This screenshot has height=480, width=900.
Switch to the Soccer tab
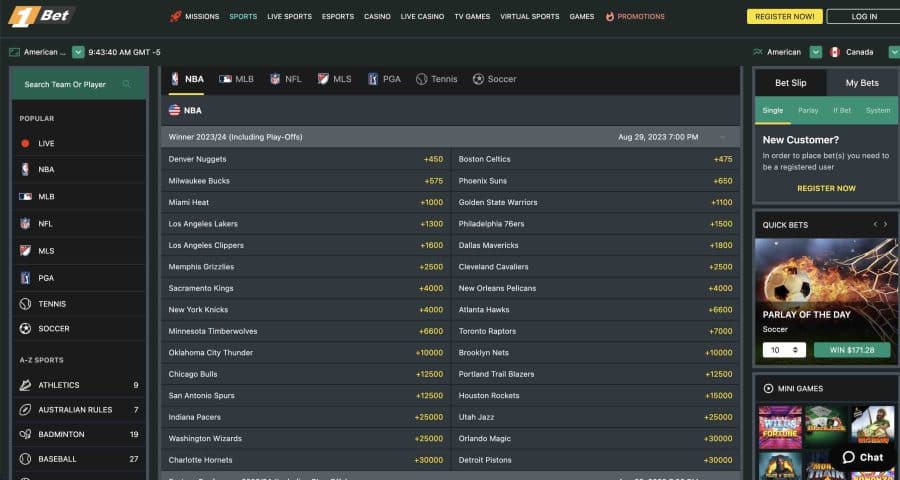[494, 79]
